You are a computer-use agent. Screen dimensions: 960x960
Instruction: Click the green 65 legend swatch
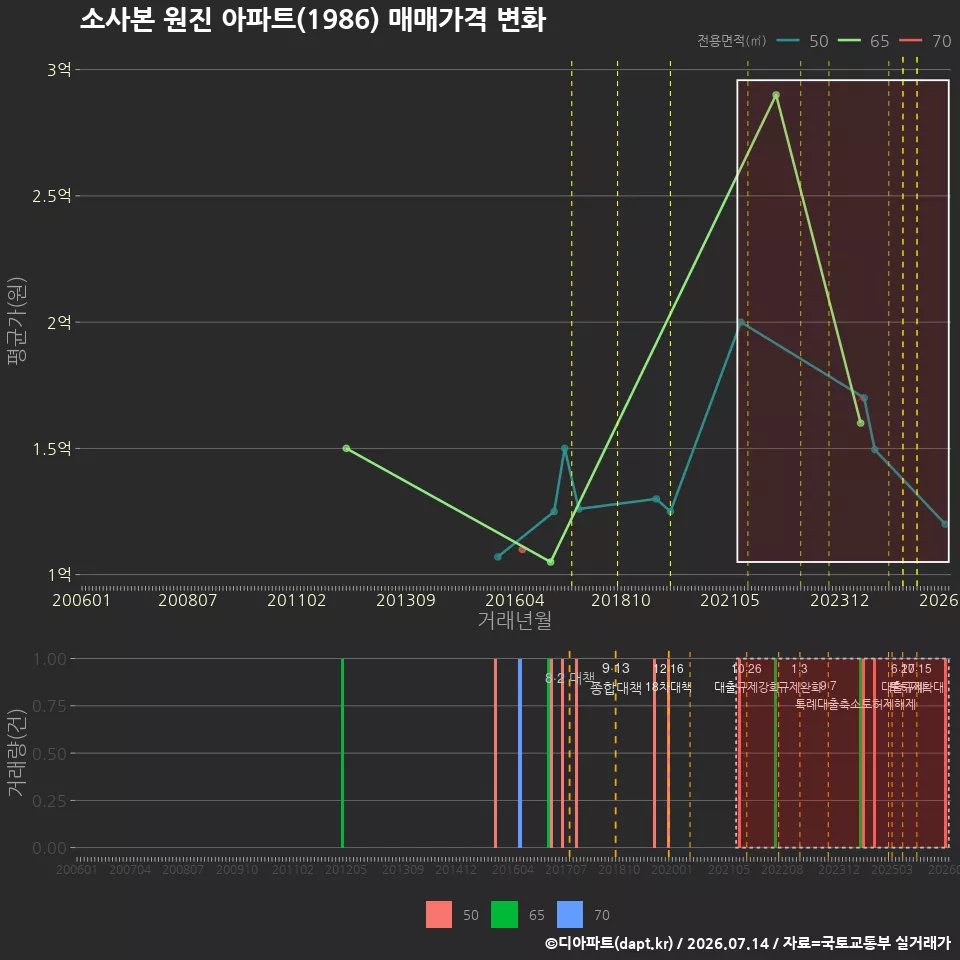click(504, 915)
